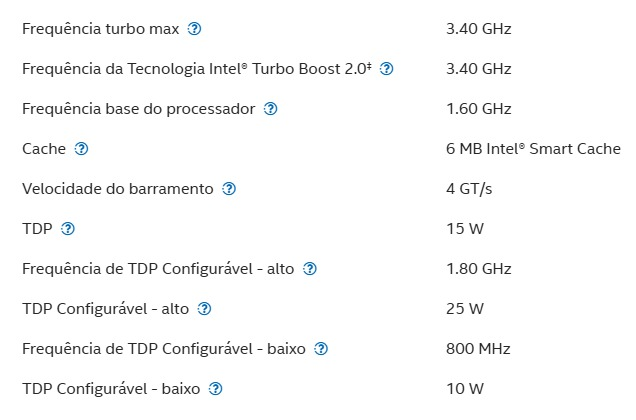Click the help icon beside Frequência turbo max
This screenshot has height=420, width=636.
click(x=195, y=29)
